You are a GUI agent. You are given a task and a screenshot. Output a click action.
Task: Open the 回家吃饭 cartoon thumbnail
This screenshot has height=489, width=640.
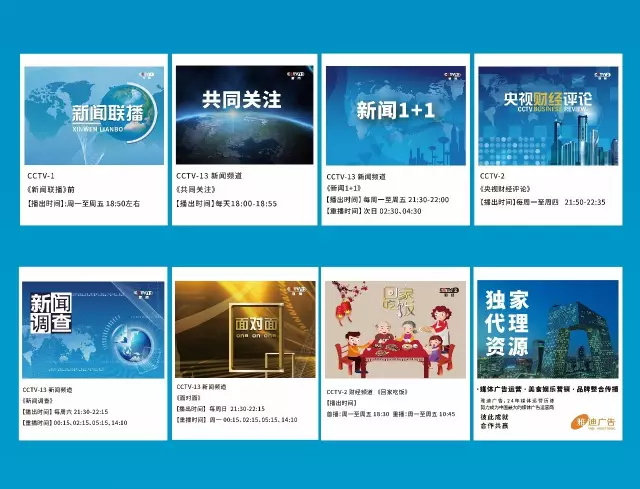coord(395,329)
